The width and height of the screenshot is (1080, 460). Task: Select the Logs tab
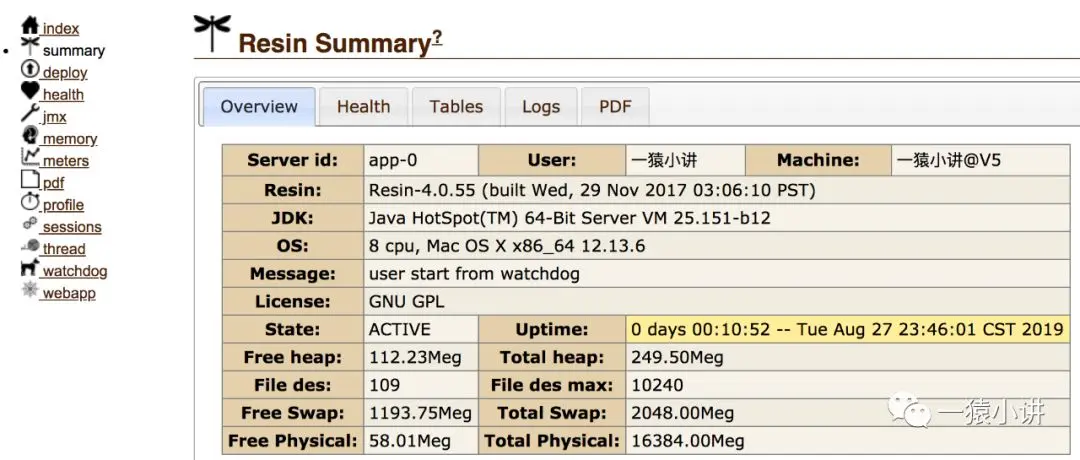tap(541, 107)
